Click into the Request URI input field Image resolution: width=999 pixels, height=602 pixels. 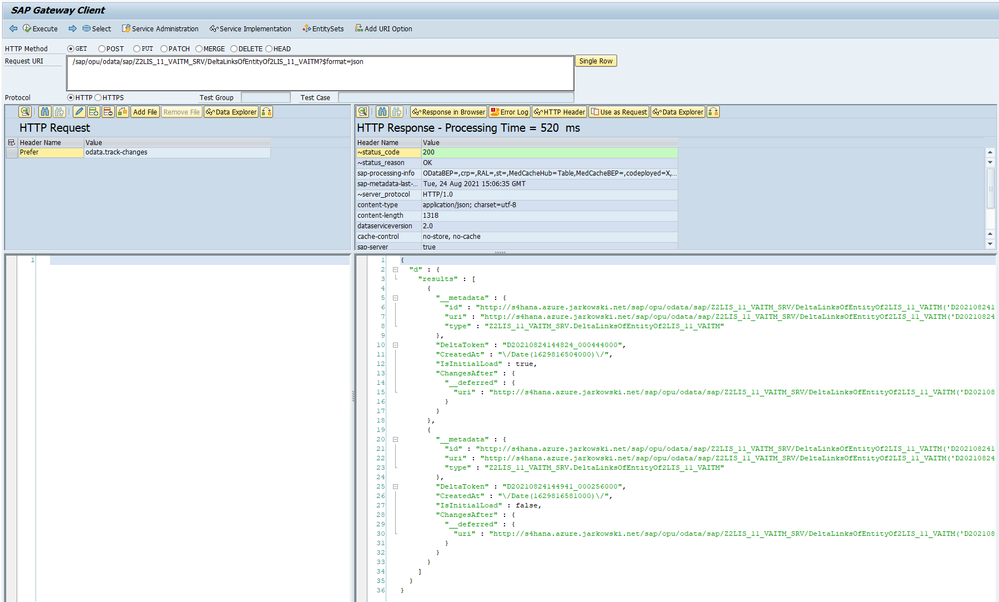tap(320, 73)
